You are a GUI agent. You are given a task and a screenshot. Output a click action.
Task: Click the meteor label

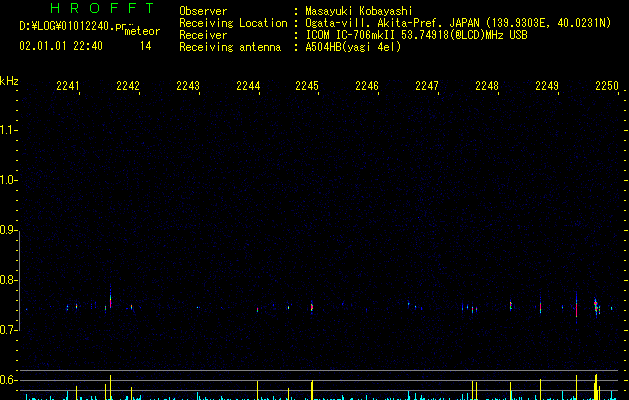coord(142,31)
